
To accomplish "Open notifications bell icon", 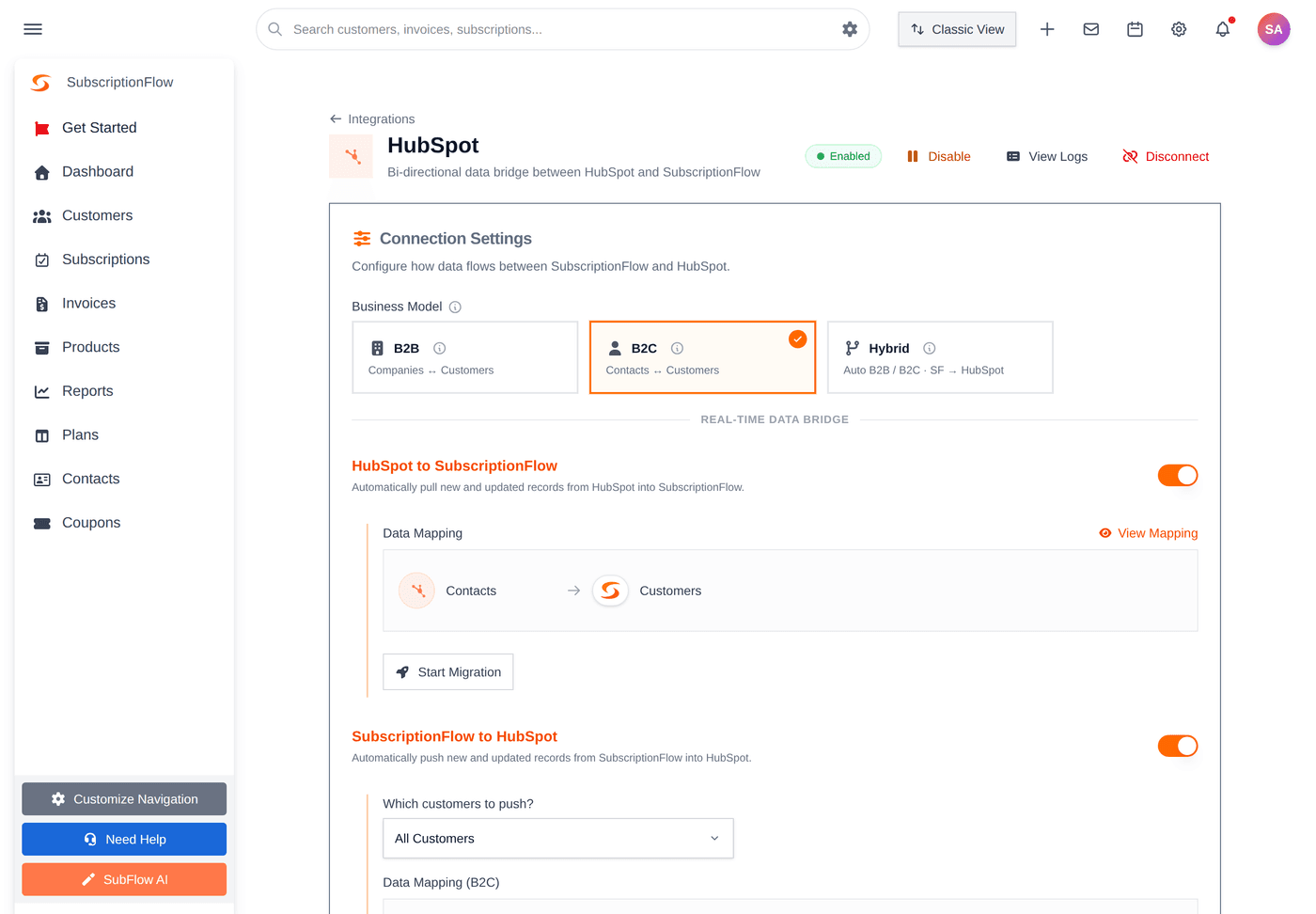I will 1223,29.
